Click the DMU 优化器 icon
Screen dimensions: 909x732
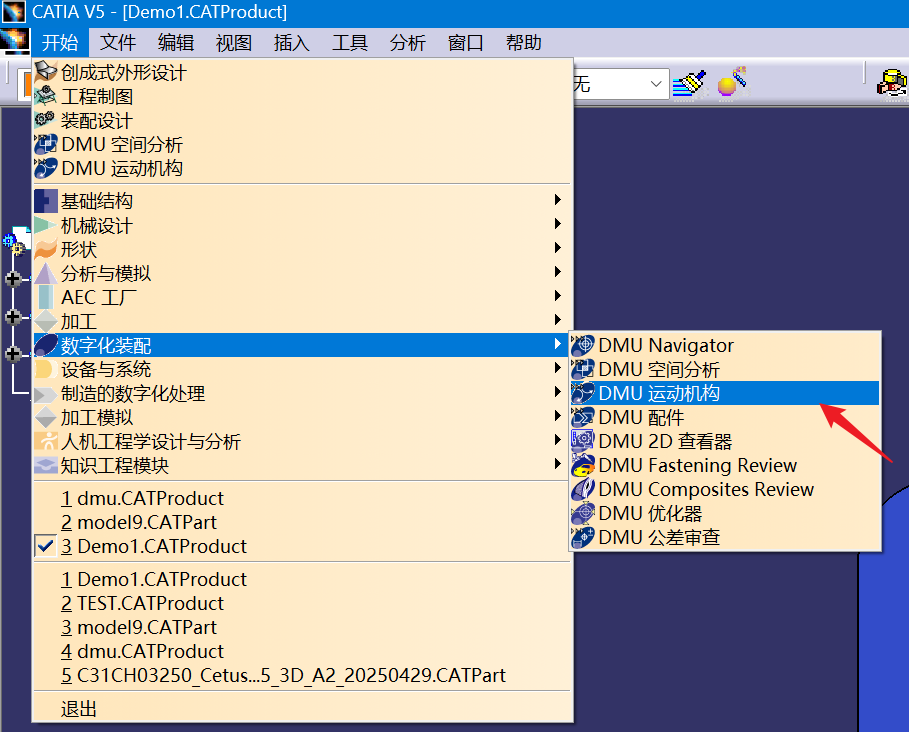[583, 513]
